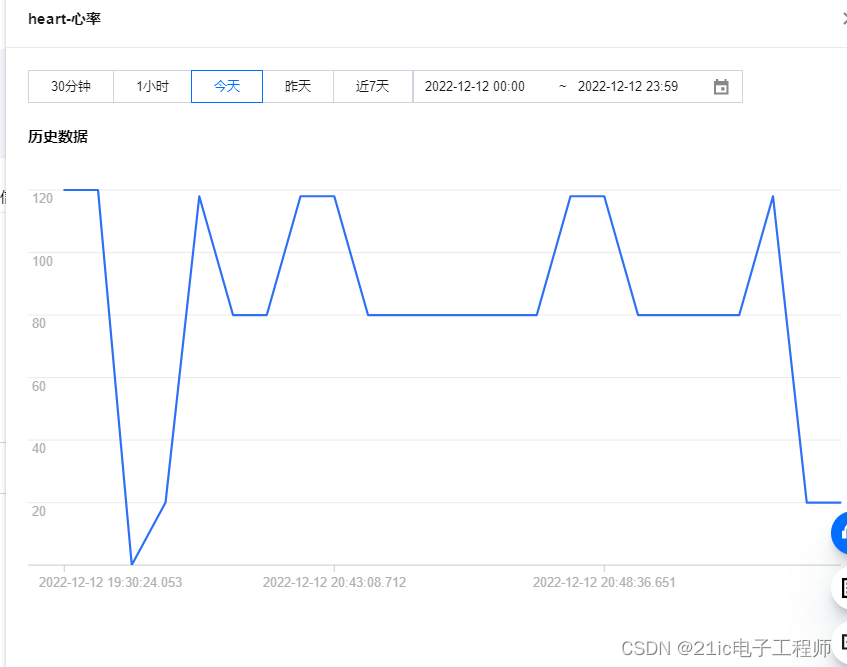Click y-axis value 120

click(x=43, y=198)
